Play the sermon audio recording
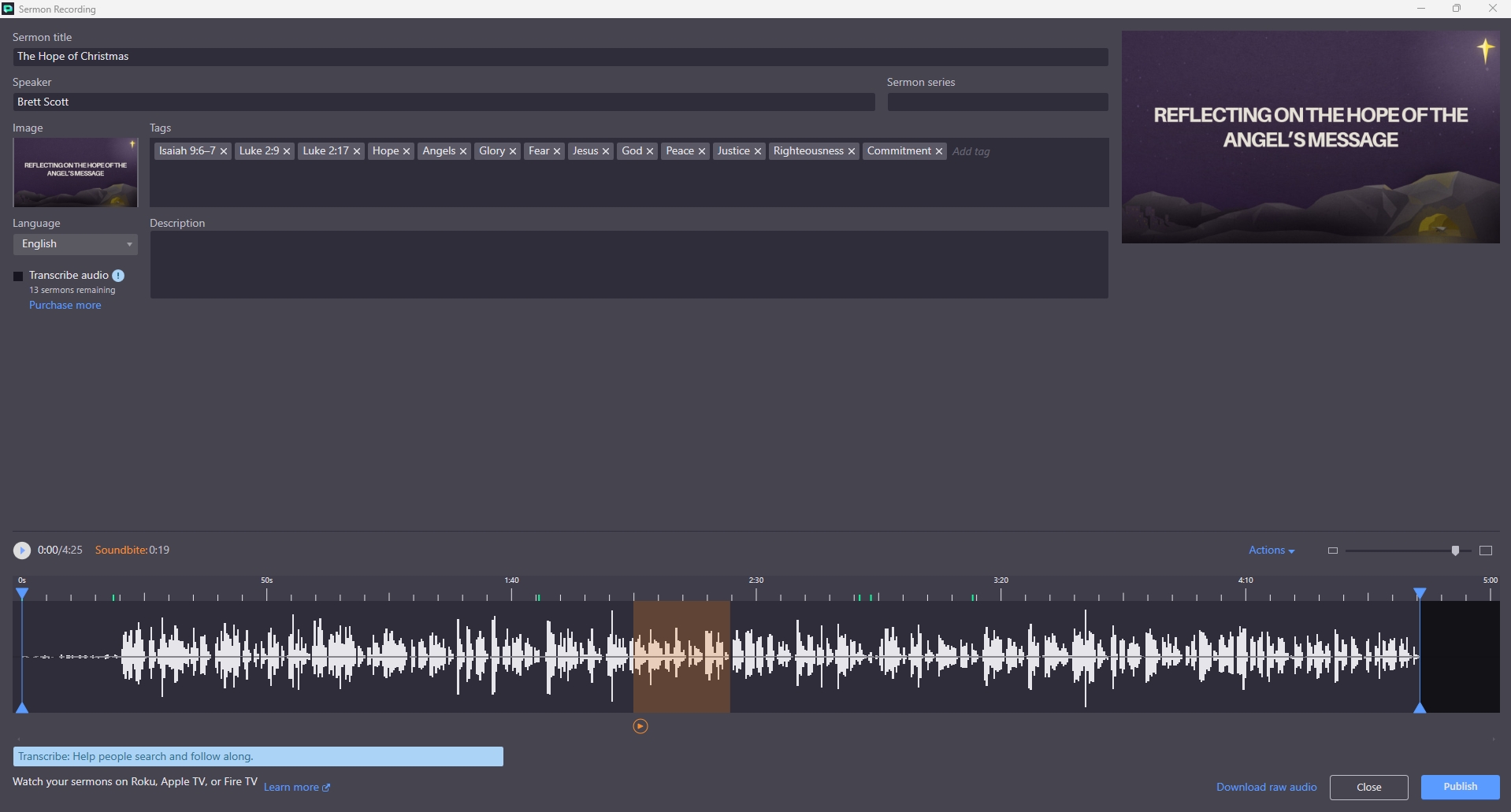 coord(22,551)
